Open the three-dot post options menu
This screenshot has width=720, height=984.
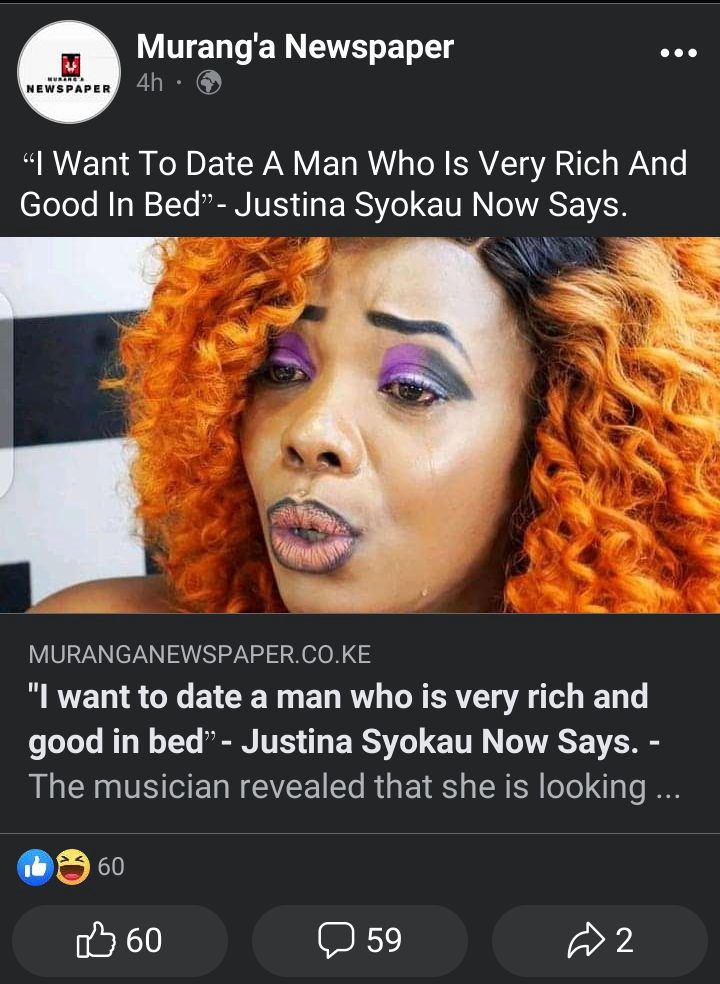tap(679, 53)
